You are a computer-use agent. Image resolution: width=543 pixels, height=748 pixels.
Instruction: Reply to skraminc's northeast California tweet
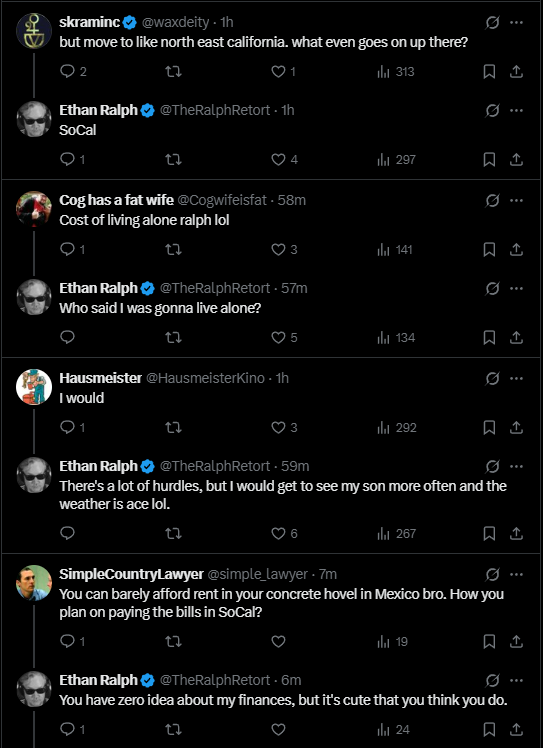coord(68,72)
